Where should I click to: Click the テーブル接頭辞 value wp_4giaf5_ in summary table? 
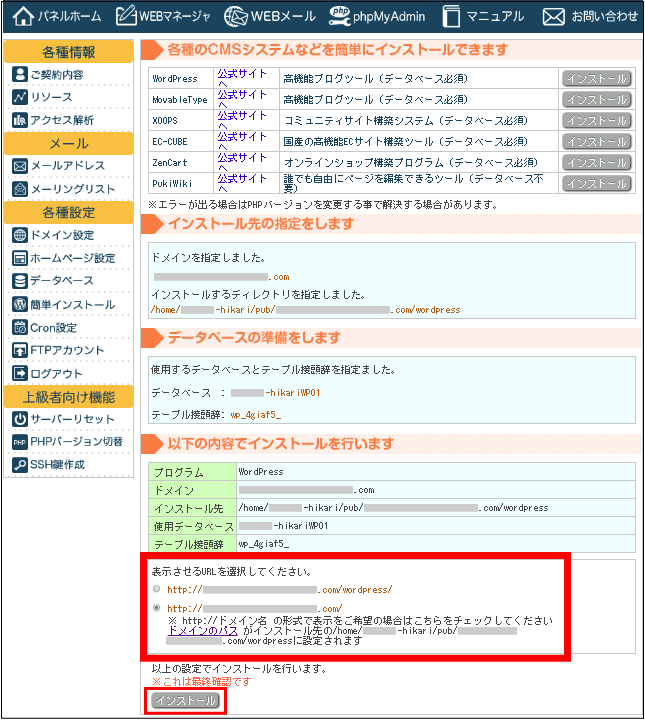264,544
